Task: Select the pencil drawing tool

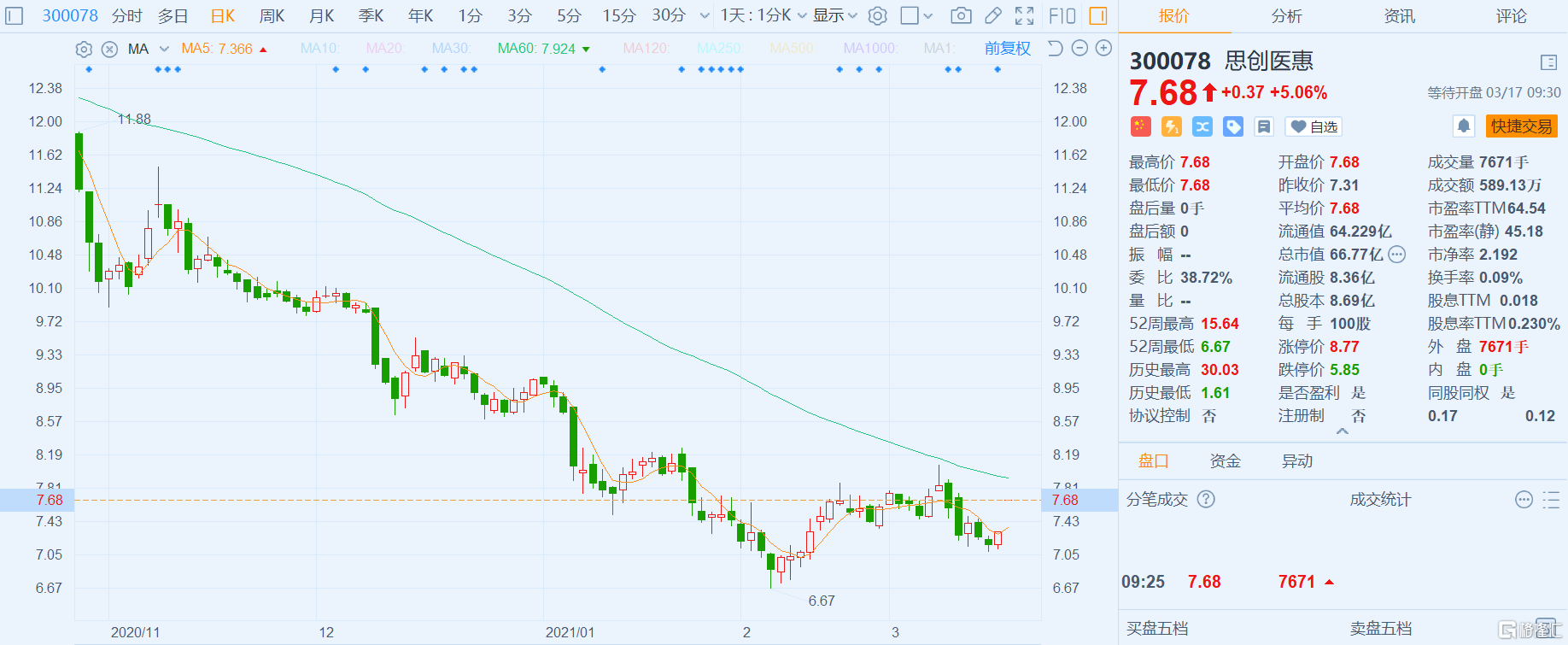Action: click(x=992, y=15)
